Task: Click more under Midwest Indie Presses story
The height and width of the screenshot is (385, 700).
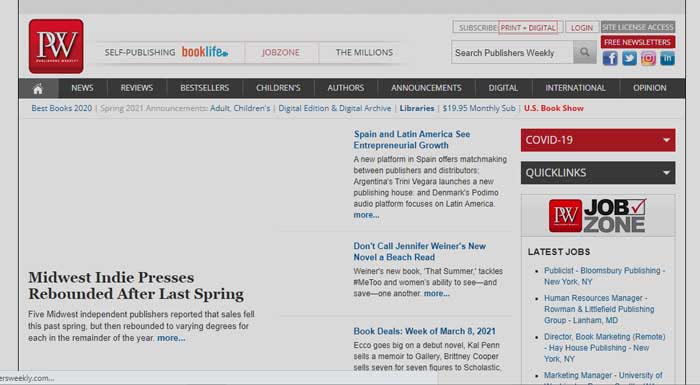Action: pyautogui.click(x=171, y=338)
